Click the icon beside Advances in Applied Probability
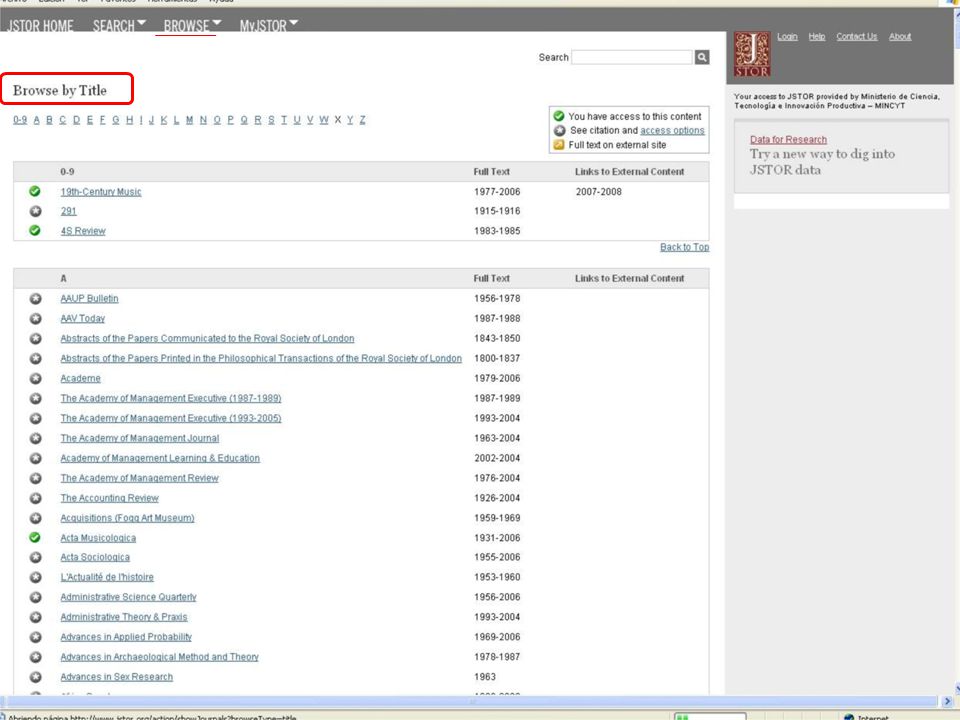The width and height of the screenshot is (960, 720). pos(36,637)
